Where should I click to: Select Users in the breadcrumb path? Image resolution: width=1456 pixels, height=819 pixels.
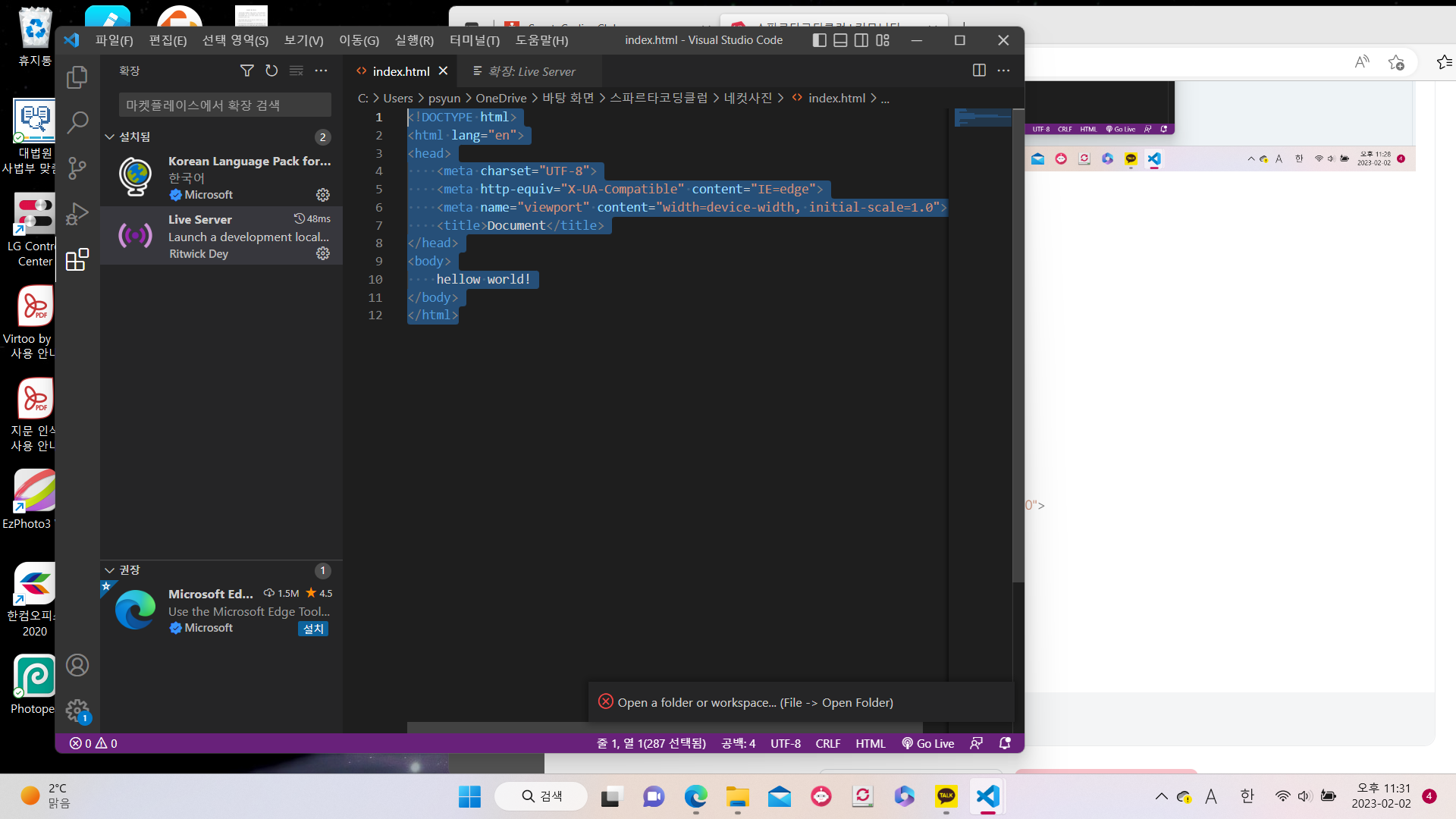398,98
